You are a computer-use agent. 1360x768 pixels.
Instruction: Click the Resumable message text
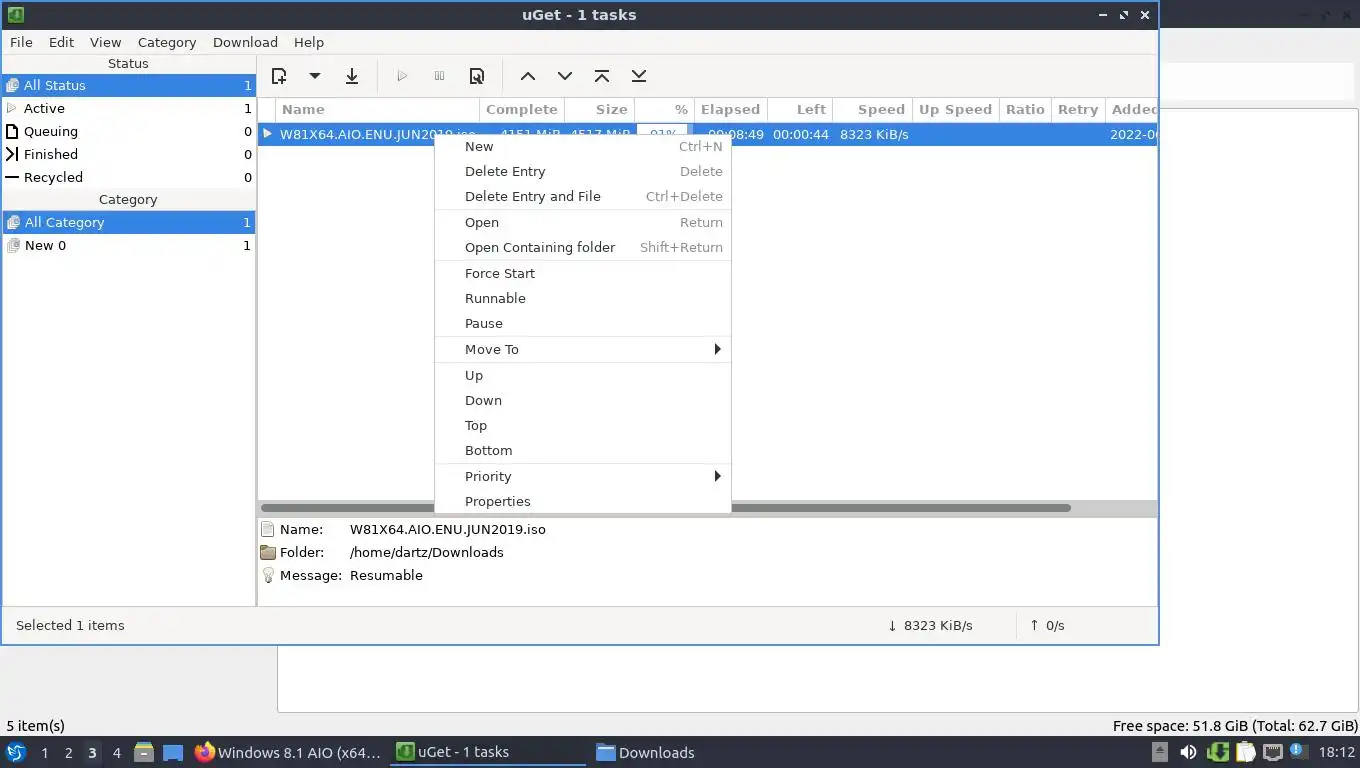click(386, 575)
